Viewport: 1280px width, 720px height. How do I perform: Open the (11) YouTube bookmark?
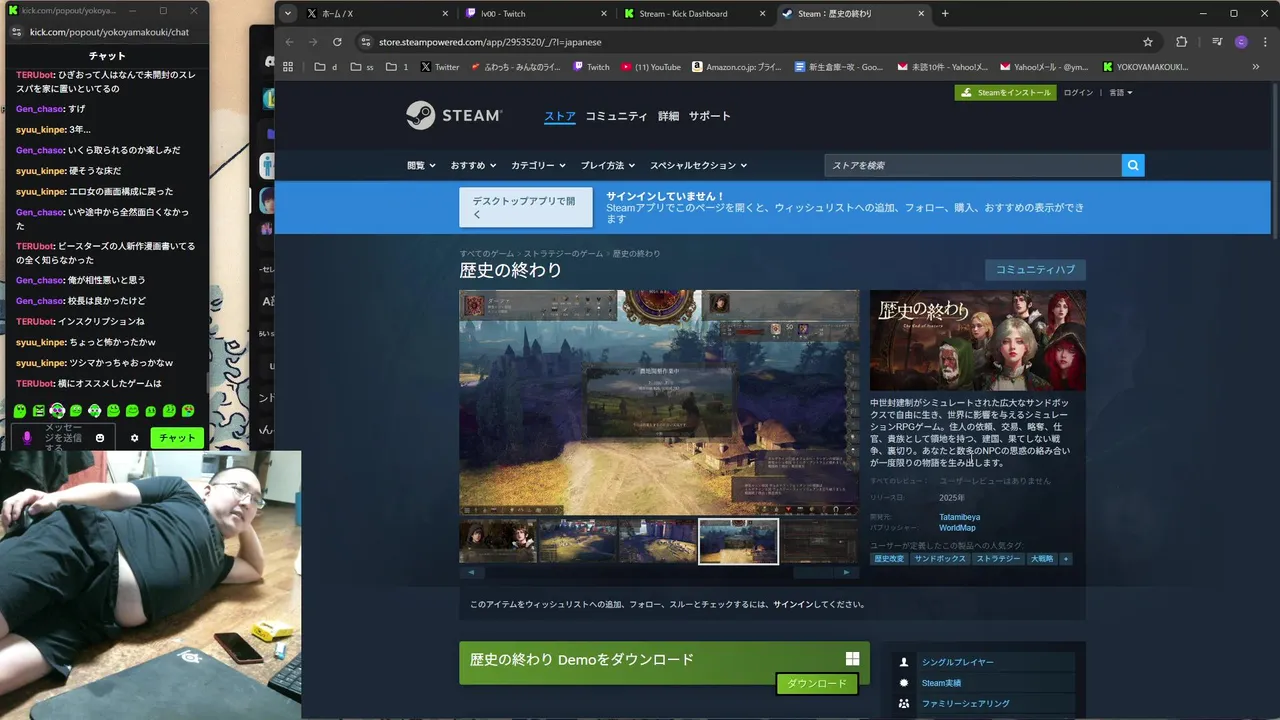(651, 67)
